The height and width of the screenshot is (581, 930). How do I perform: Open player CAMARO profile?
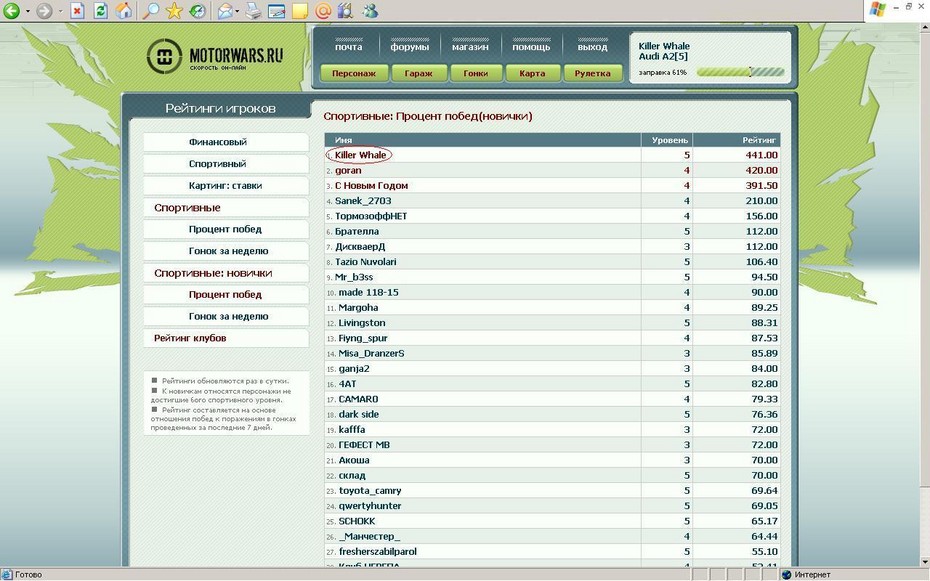[358, 399]
